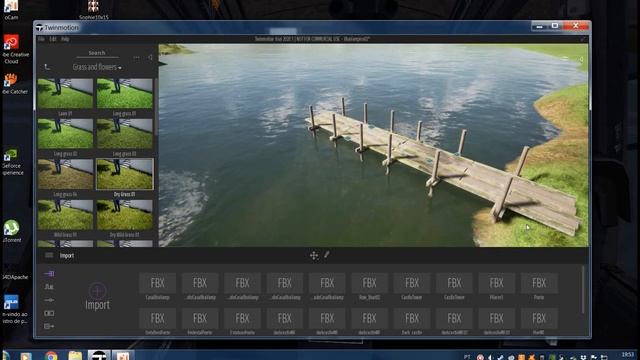This screenshot has height=360, width=640.
Task: Open media player taskbar icon
Action: 26,356
